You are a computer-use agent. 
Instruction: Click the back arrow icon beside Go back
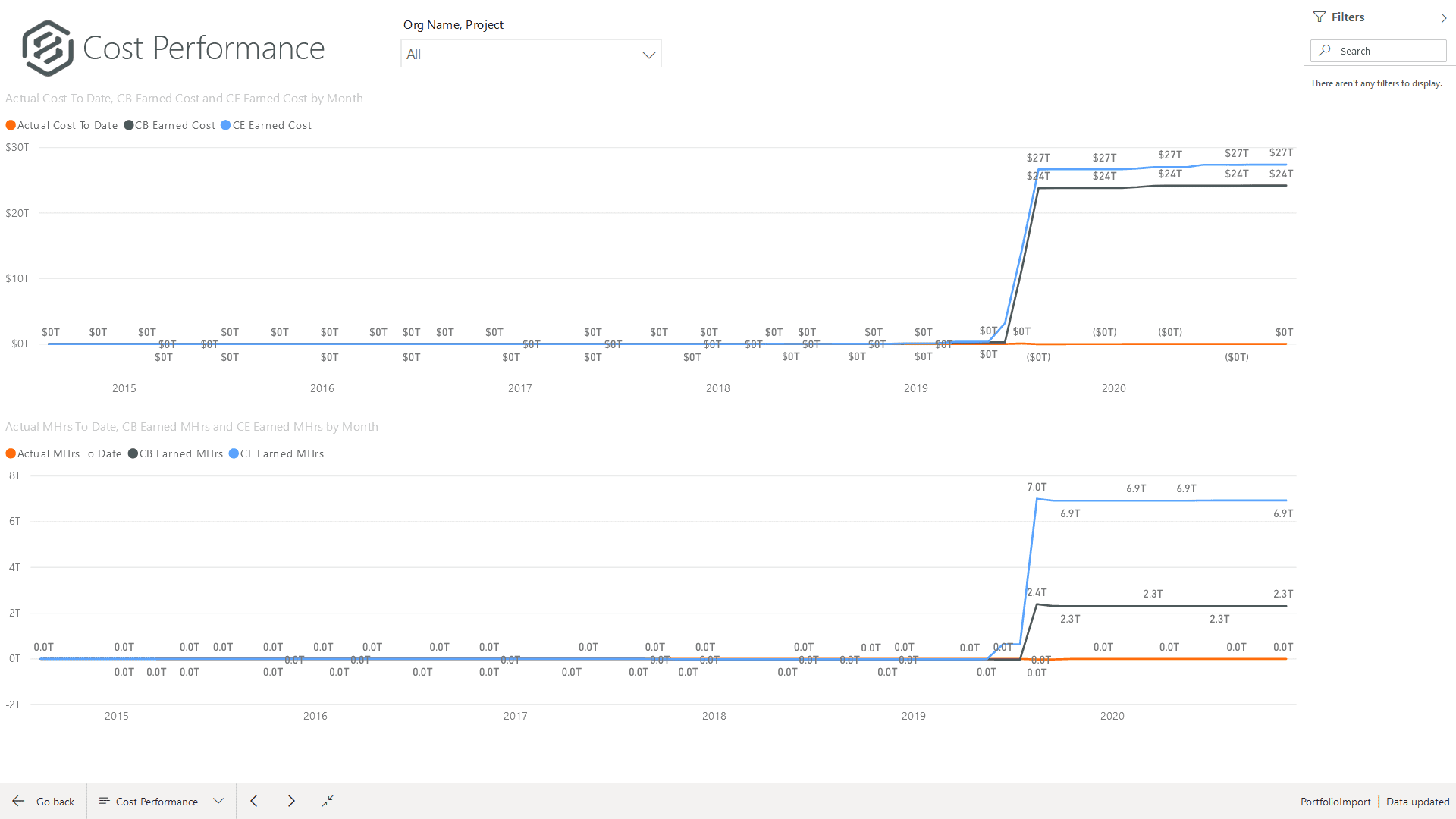click(18, 802)
